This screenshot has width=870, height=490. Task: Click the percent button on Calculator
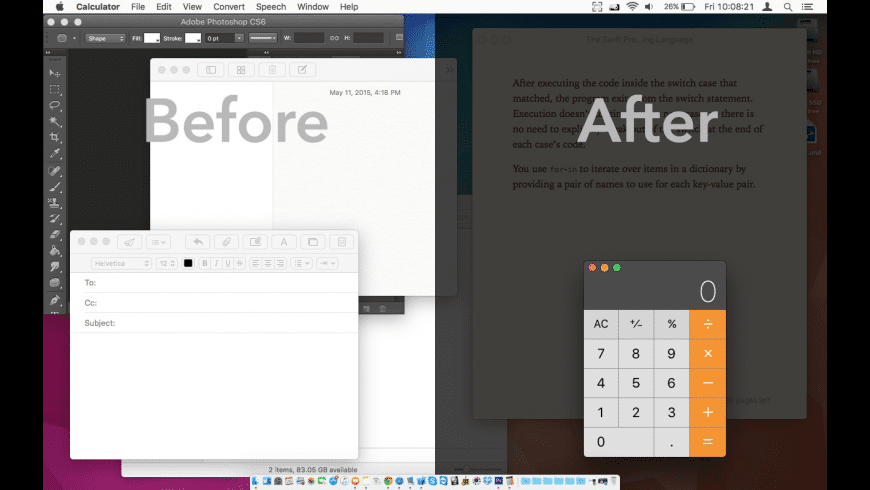[x=671, y=324]
